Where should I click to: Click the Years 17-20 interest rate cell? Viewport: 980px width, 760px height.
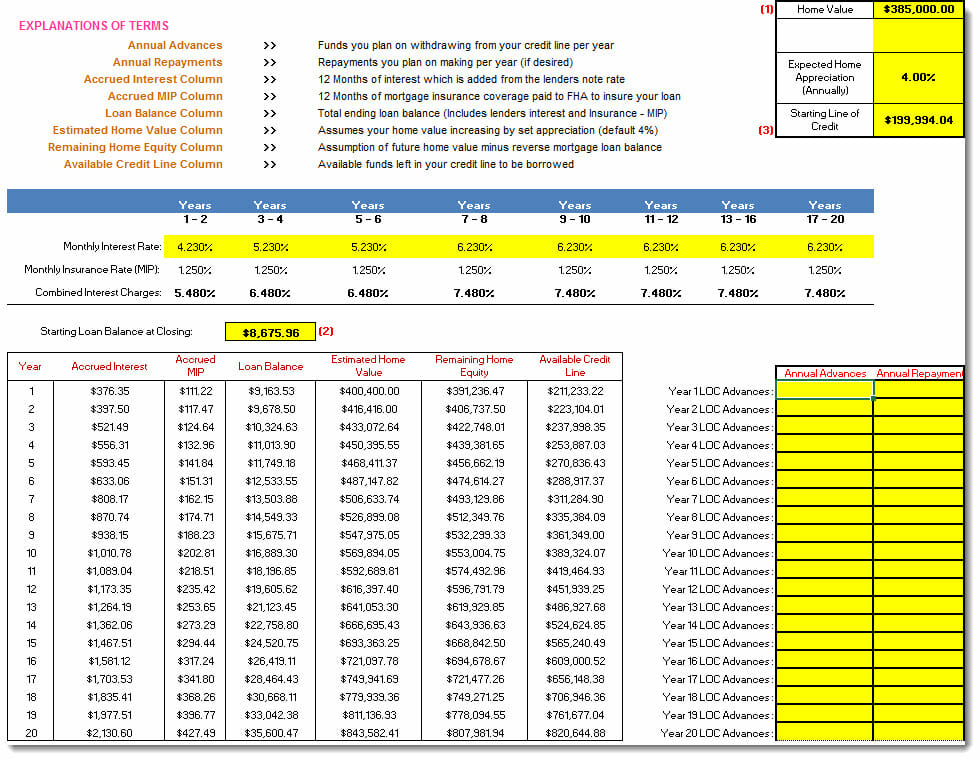tap(824, 247)
